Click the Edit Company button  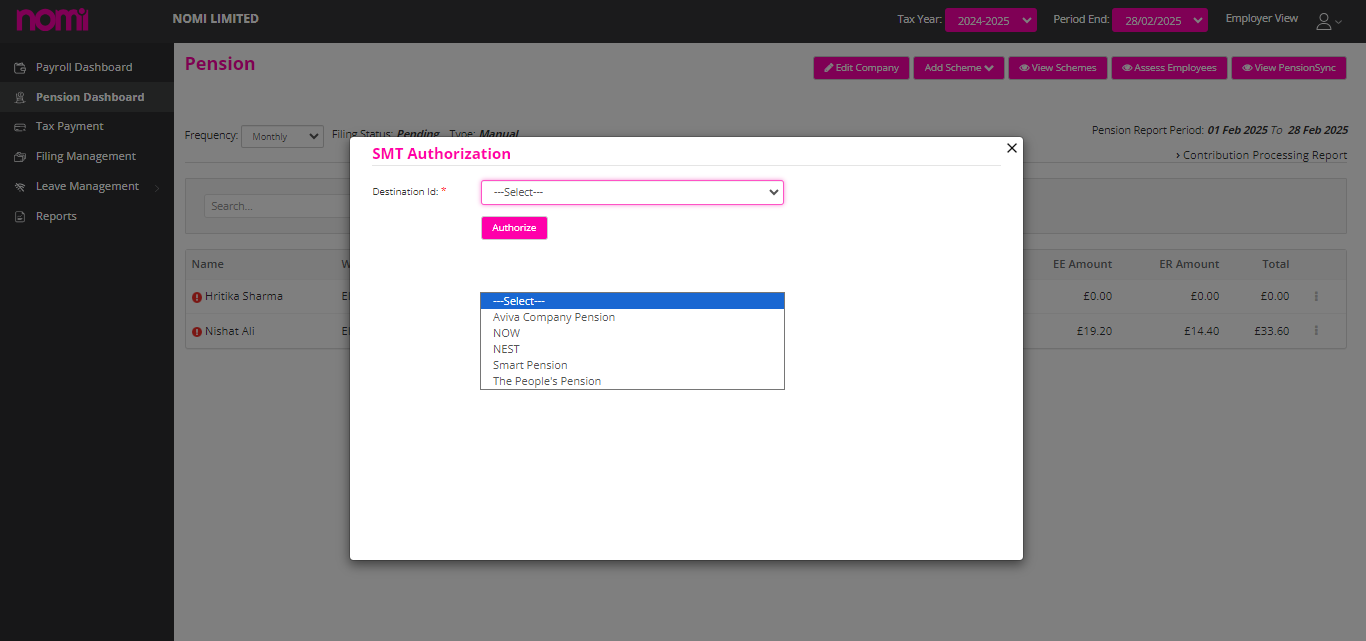(861, 68)
